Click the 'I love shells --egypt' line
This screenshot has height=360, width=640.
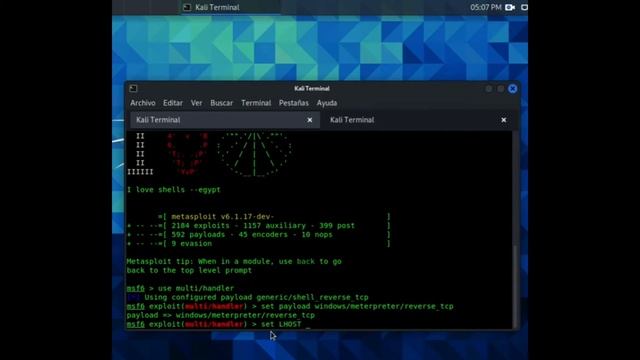click(x=173, y=189)
